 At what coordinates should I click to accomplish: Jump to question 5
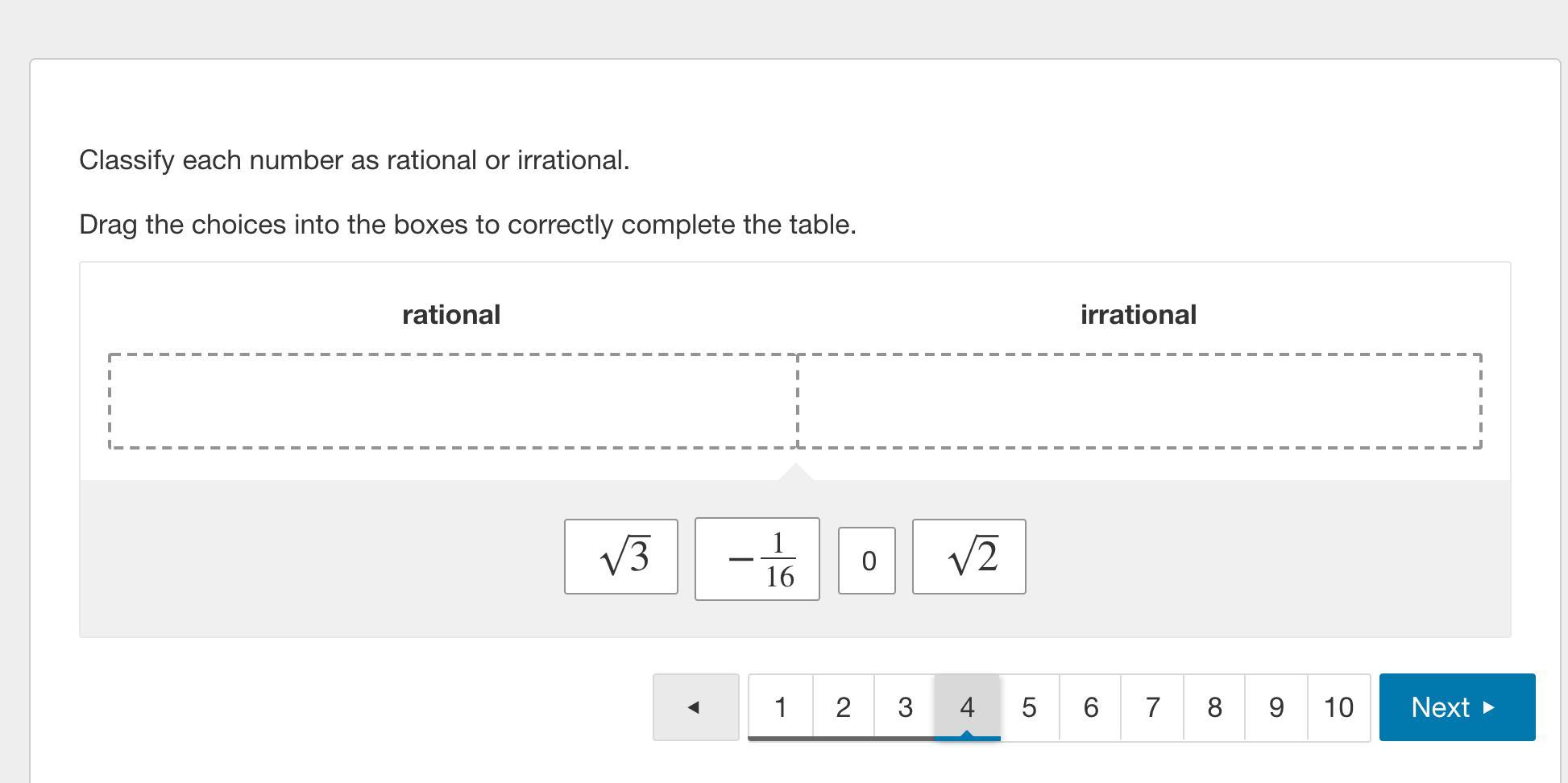[x=1029, y=707]
